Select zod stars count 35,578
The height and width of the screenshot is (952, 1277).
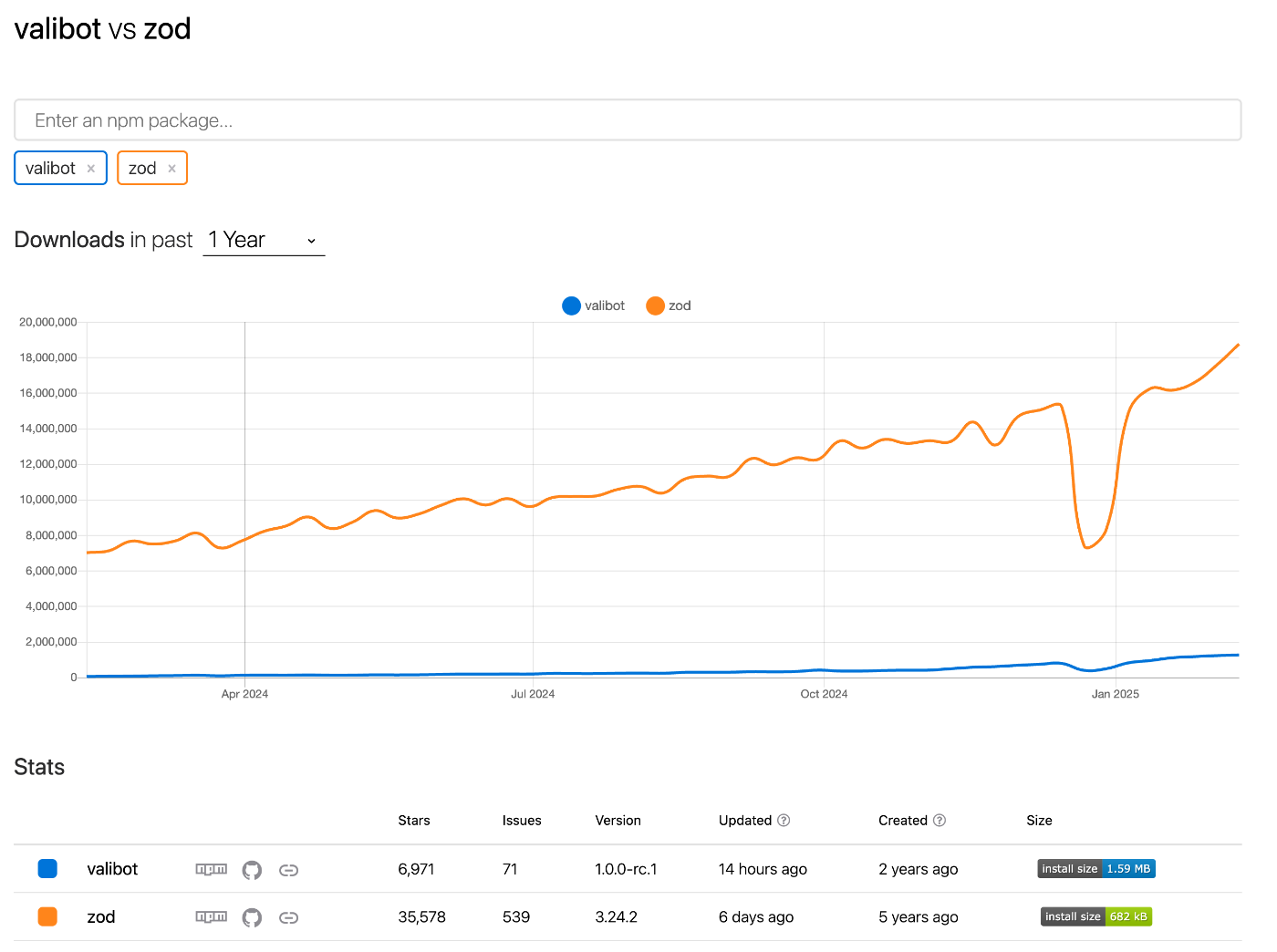tap(421, 916)
